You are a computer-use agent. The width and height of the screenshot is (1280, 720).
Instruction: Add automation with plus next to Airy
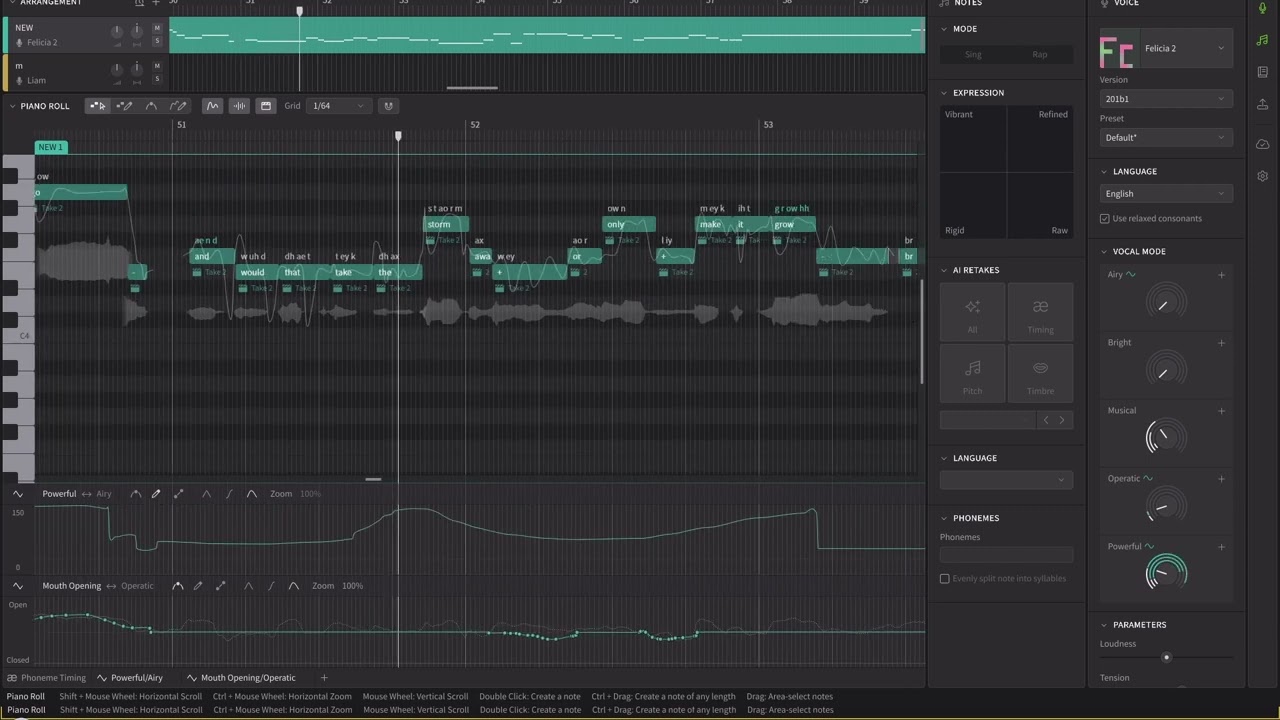tap(1221, 275)
